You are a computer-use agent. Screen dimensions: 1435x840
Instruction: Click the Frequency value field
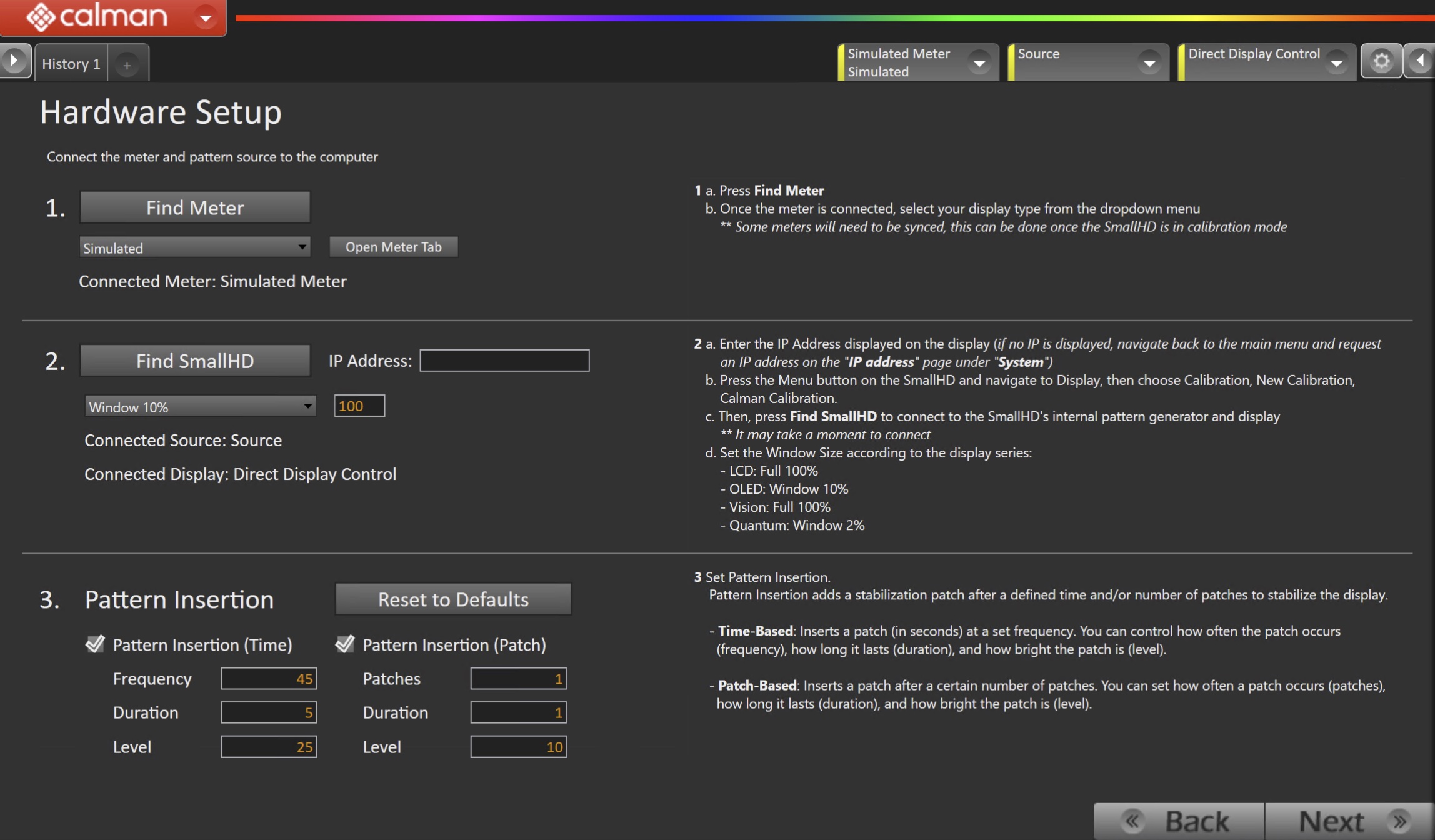click(x=269, y=679)
